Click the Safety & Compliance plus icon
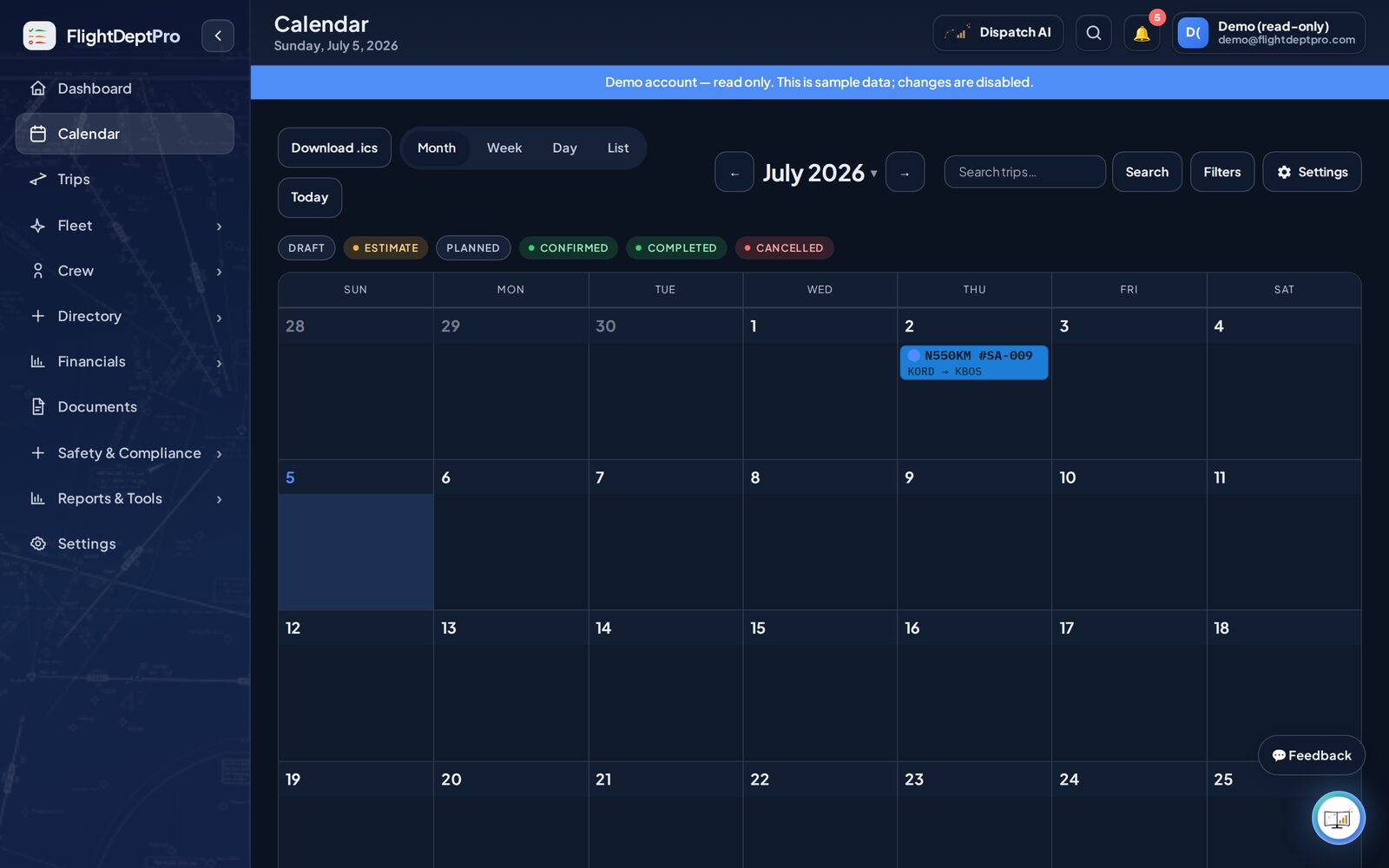1389x868 pixels. tap(38, 453)
